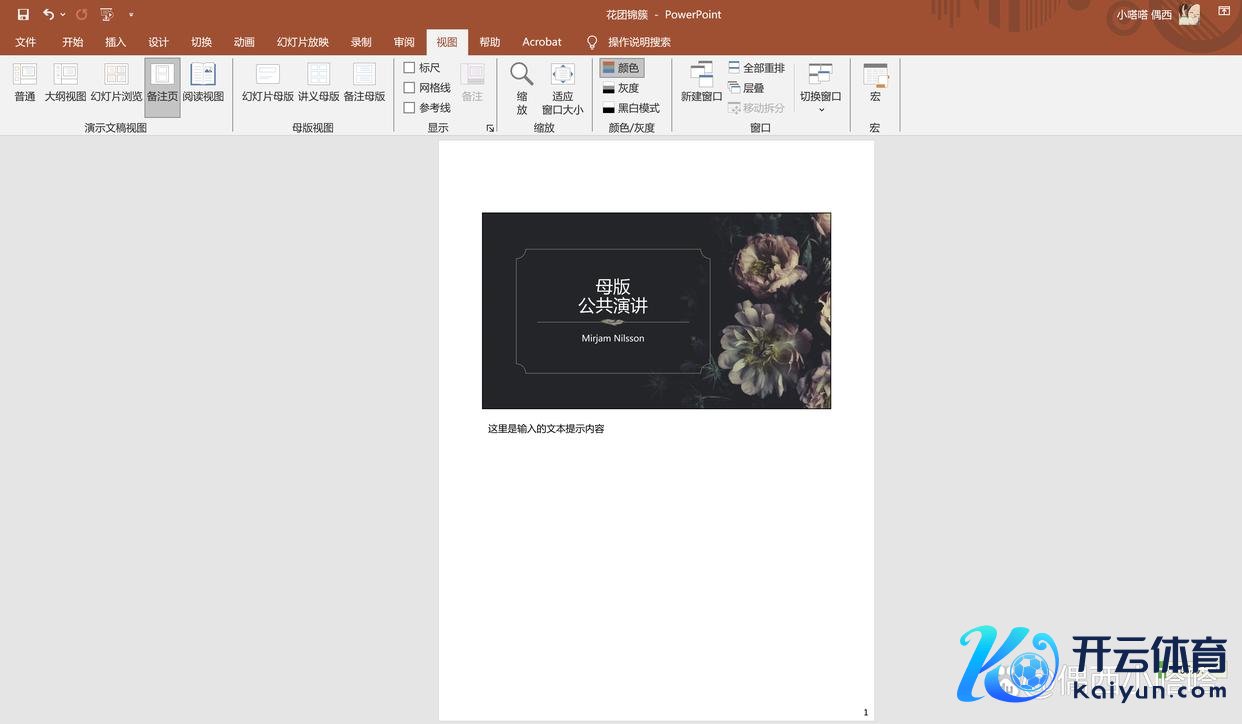Select Grayscale (灰度) color mode
This screenshot has width=1242, height=724.
tap(621, 88)
